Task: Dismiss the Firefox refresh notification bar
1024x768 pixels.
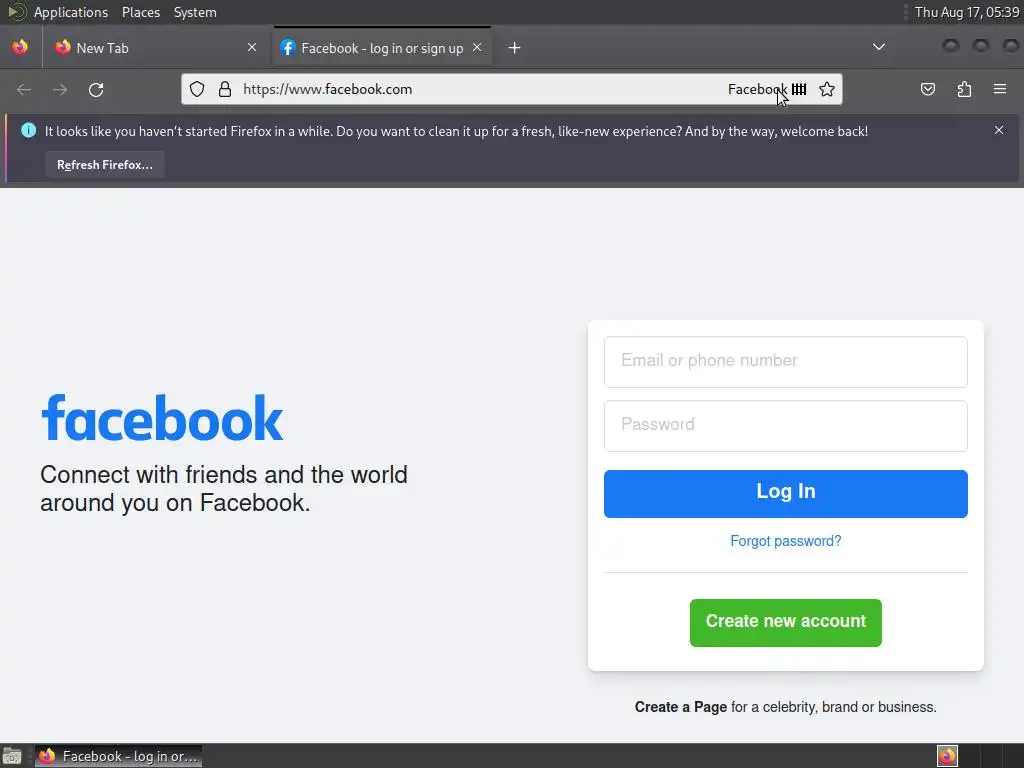Action: coord(999,130)
